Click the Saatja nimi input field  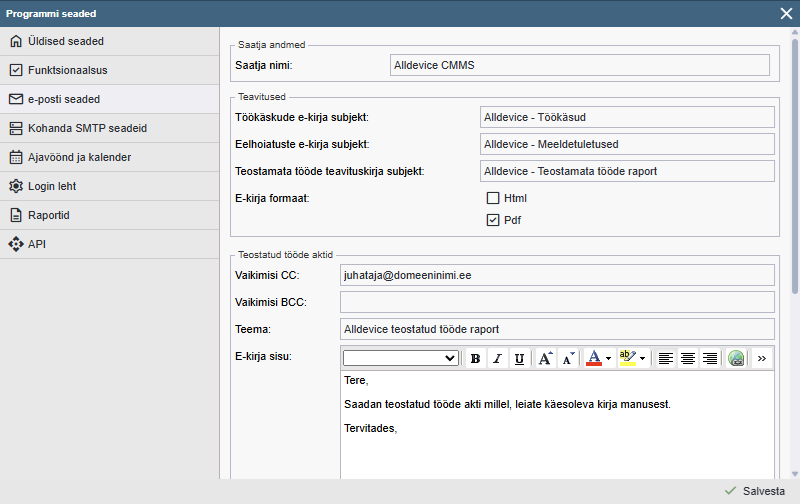[x=580, y=65]
